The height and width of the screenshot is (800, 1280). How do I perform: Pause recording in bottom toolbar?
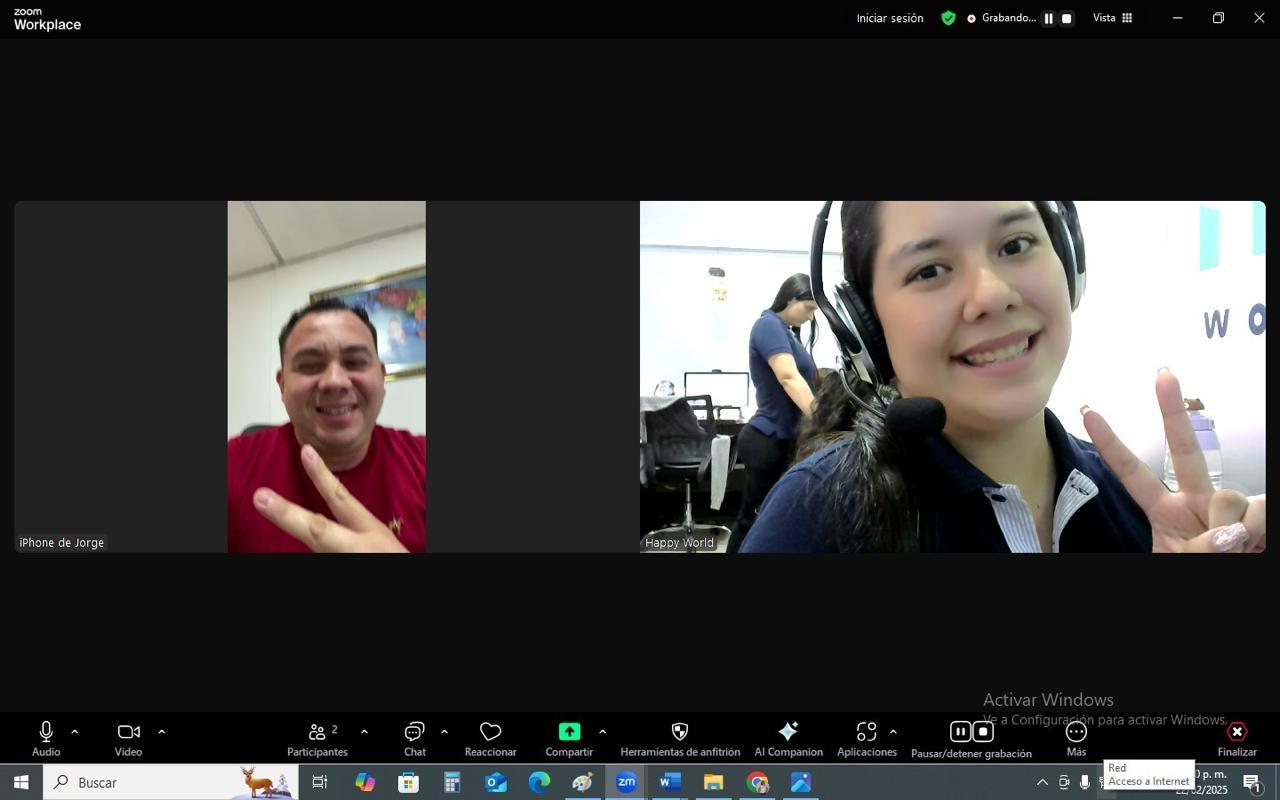tap(960, 731)
